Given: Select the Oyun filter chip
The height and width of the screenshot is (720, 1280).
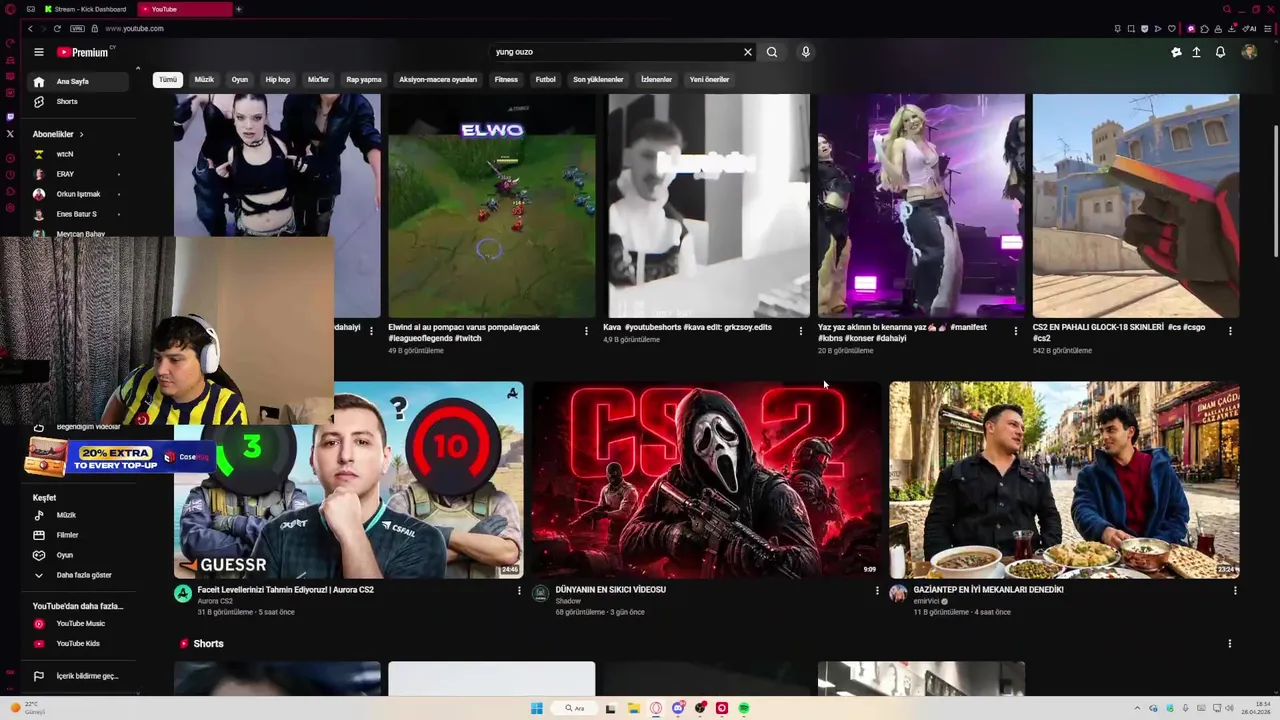Looking at the screenshot, I should (x=240, y=80).
